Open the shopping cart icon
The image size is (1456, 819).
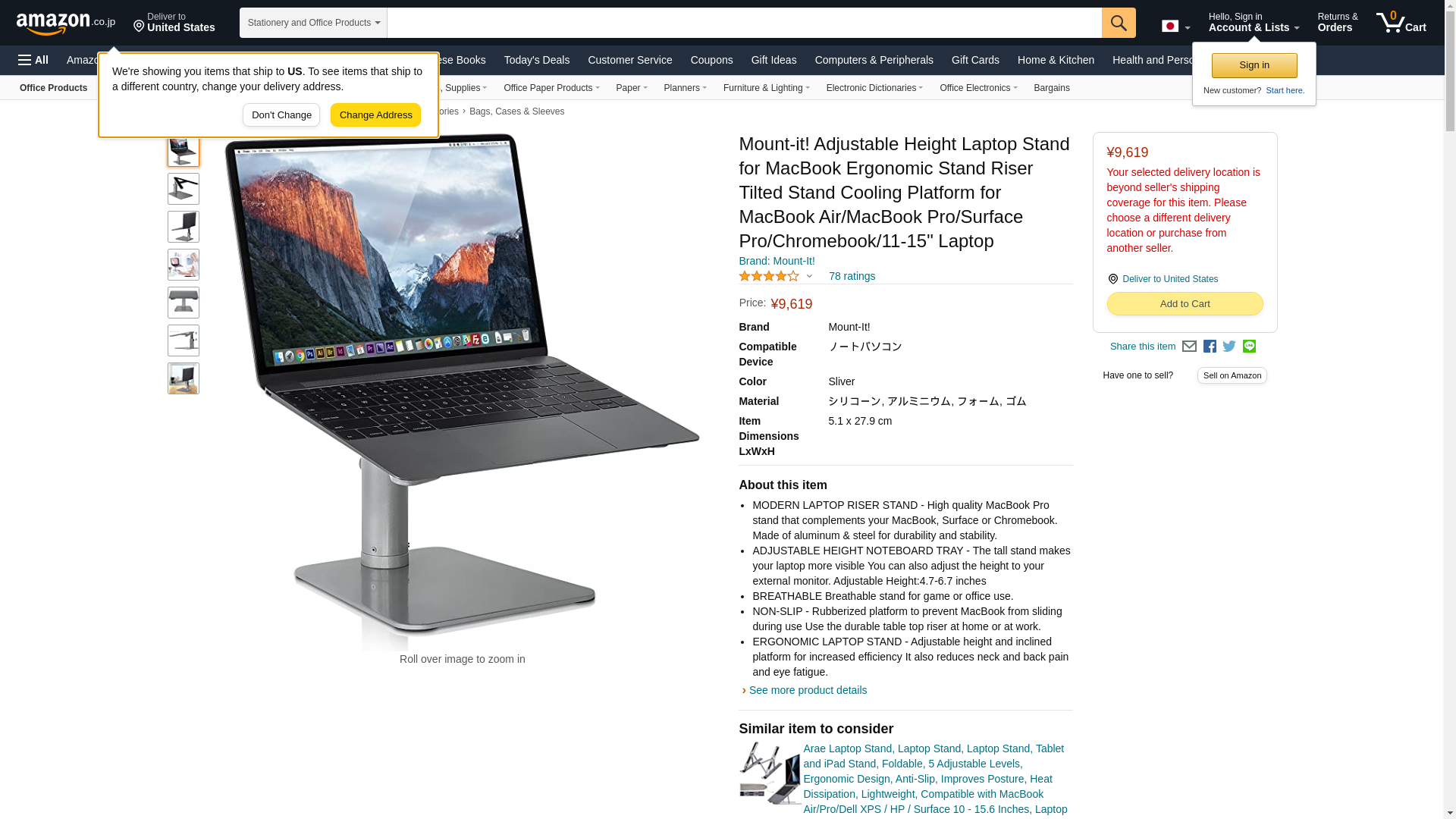1401,23
